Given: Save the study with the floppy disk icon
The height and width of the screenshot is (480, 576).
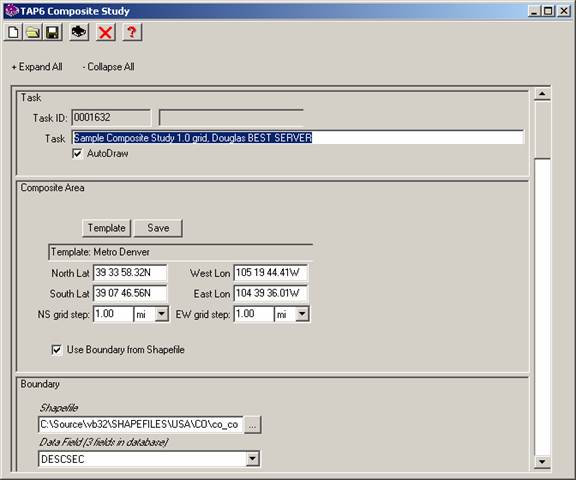Looking at the screenshot, I should [x=53, y=32].
